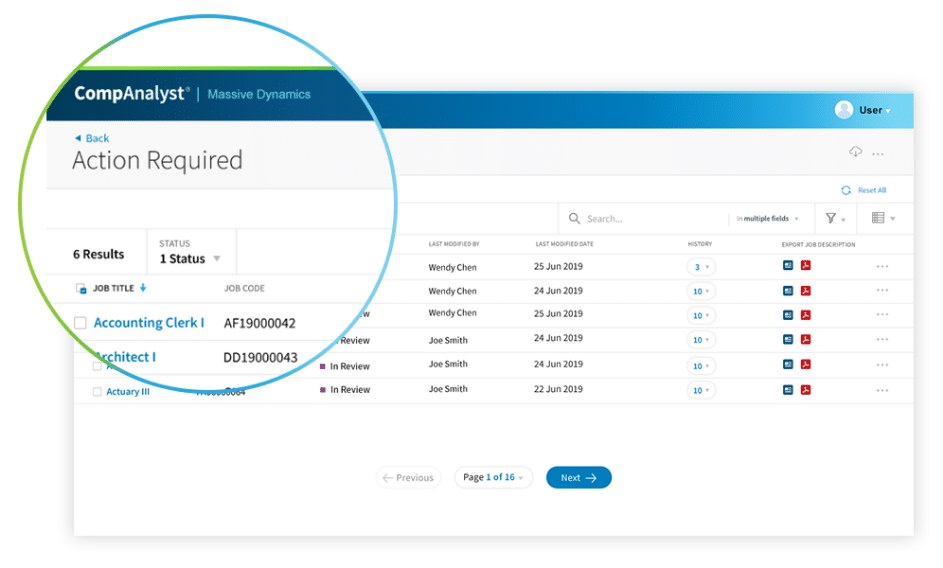Go to the Next page
Viewport: 943px width, 568px height.
[579, 477]
